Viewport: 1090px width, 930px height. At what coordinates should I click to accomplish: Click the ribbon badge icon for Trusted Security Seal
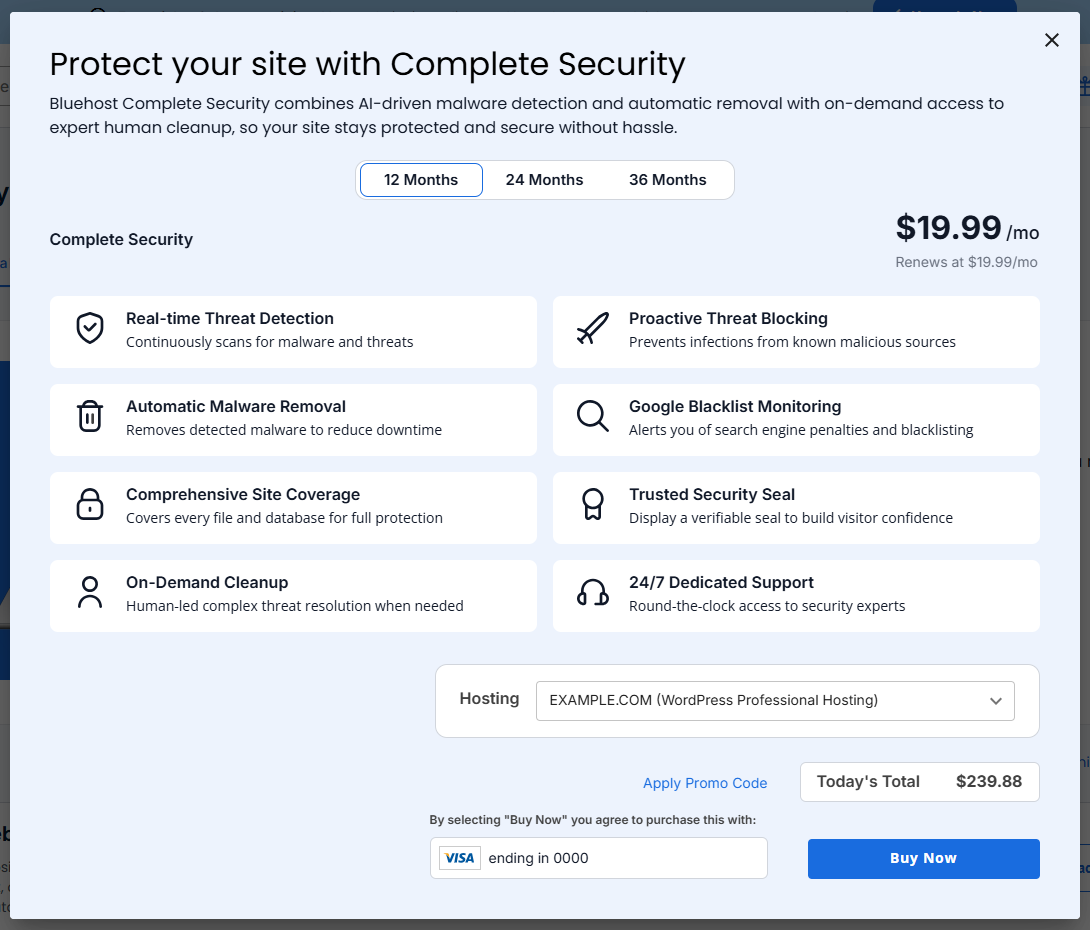[593, 504]
